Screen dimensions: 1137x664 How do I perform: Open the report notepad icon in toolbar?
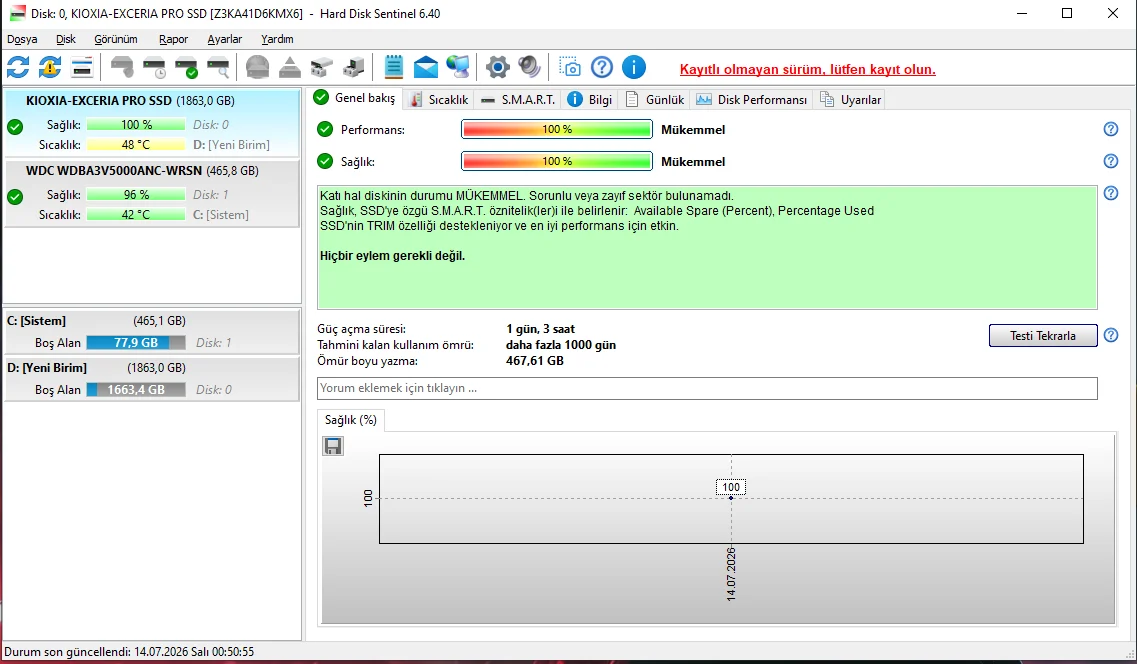tap(393, 67)
